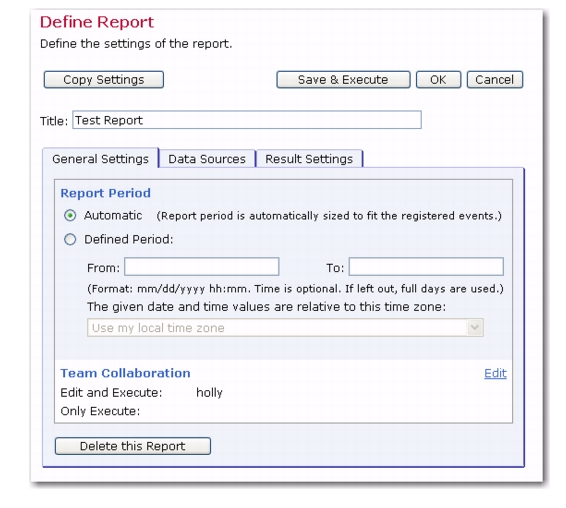Cancel the report definition

[495, 79]
